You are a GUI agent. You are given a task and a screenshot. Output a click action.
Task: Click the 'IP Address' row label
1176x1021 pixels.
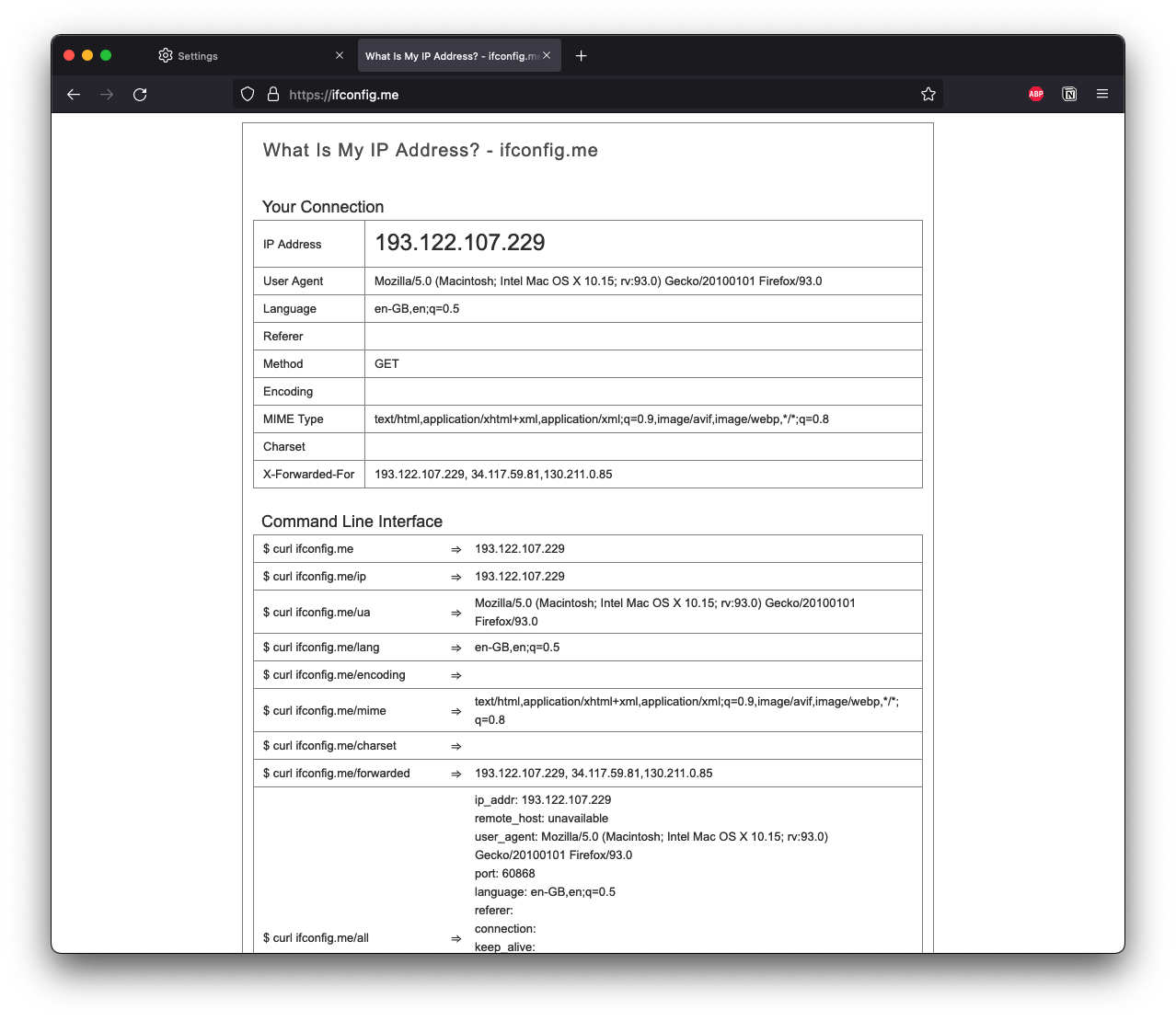click(x=293, y=245)
